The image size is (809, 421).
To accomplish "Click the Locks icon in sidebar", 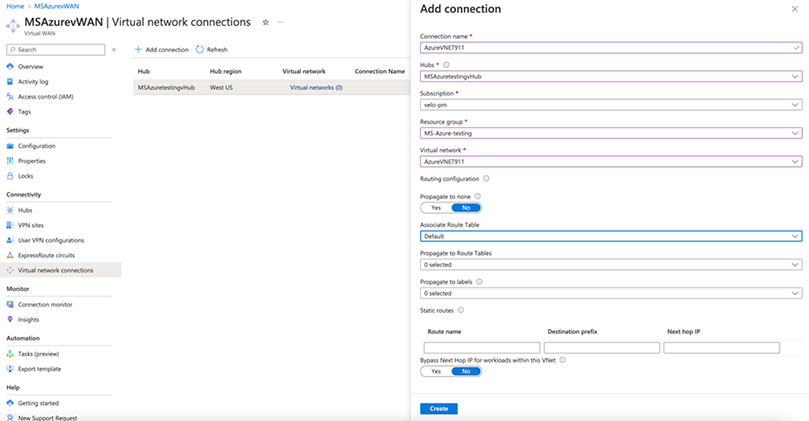I will (x=10, y=176).
